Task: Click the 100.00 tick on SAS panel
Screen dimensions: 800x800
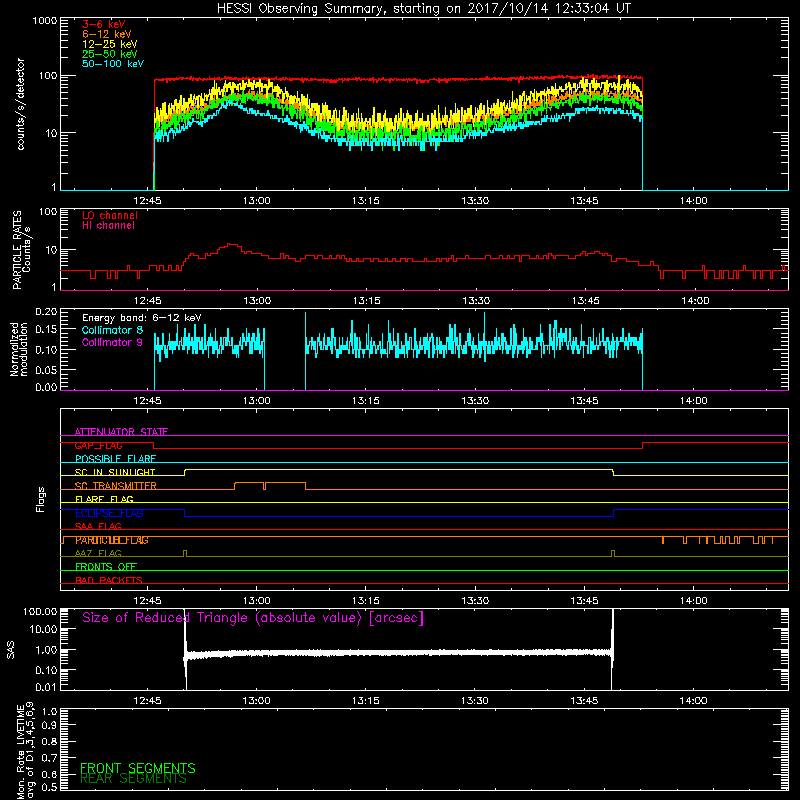Action: (40, 611)
